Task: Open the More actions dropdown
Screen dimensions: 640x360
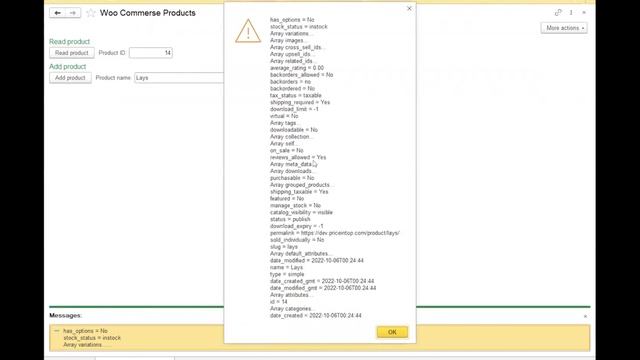Action: point(564,28)
